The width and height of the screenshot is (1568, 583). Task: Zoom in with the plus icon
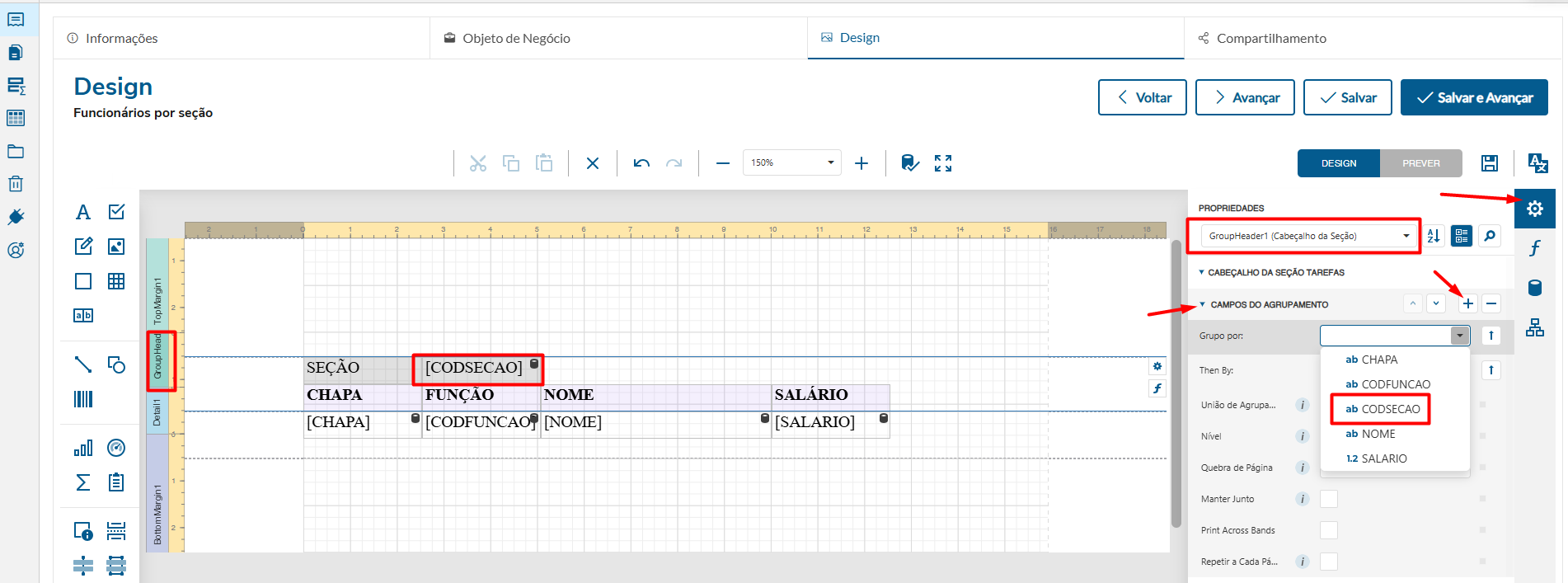tap(861, 163)
